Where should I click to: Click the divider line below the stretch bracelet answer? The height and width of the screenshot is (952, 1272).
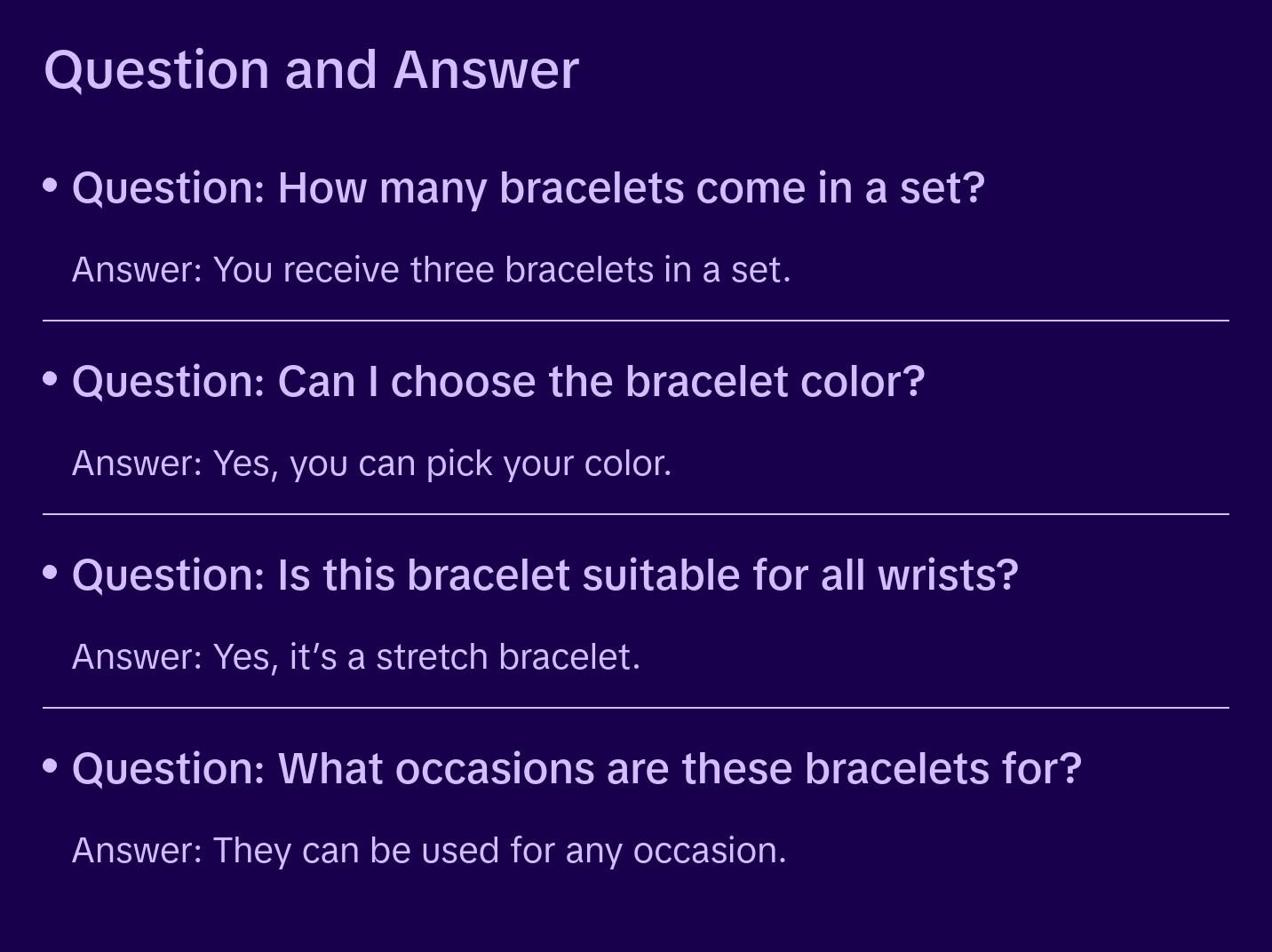point(636,708)
